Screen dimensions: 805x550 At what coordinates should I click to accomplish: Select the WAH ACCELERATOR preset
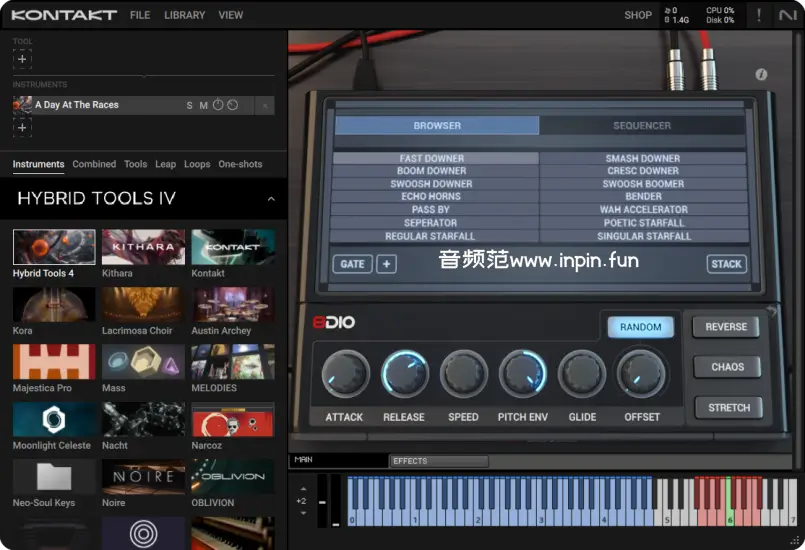(644, 210)
